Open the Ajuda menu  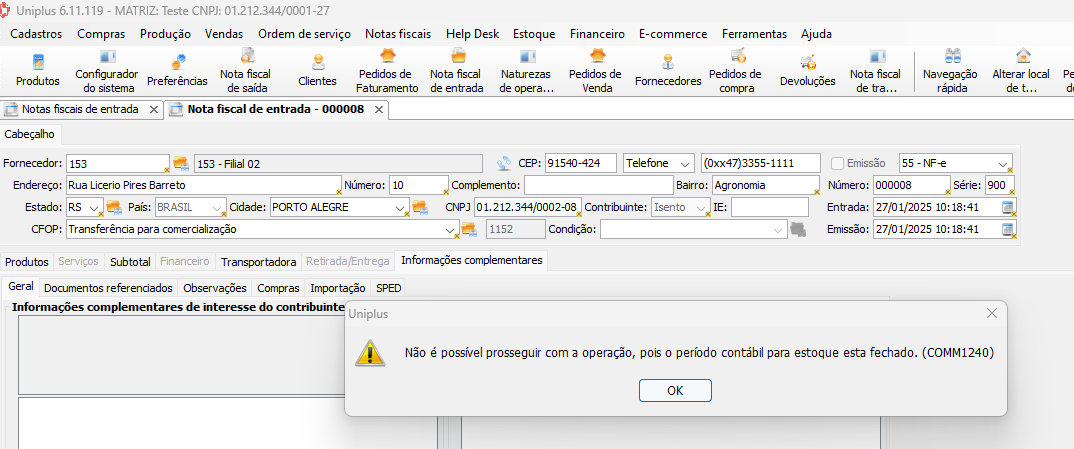[816, 34]
